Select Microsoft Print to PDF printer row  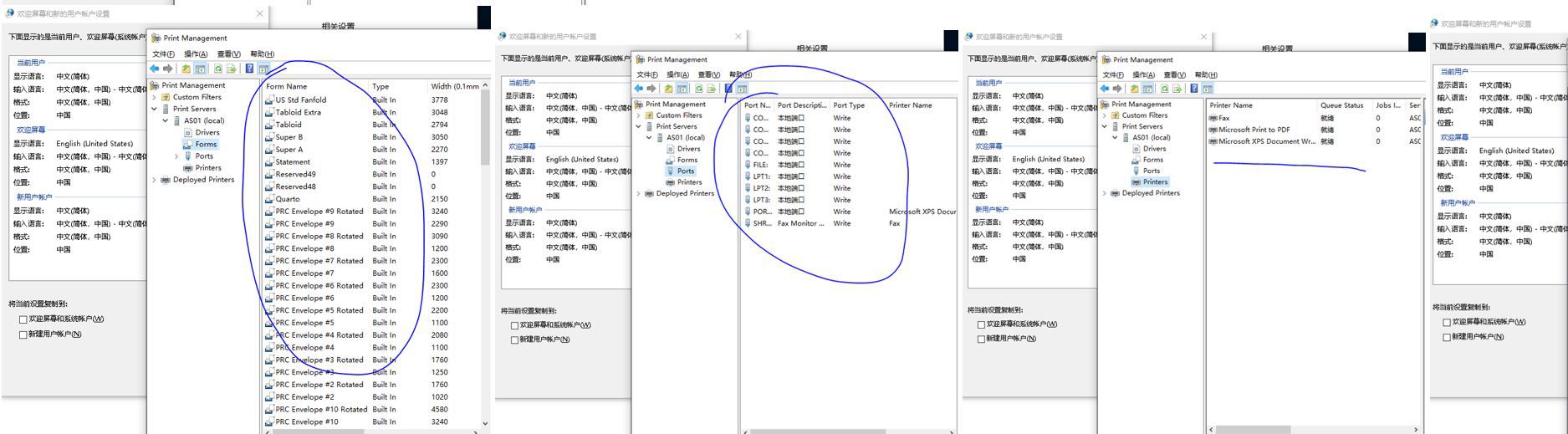(x=1314, y=130)
